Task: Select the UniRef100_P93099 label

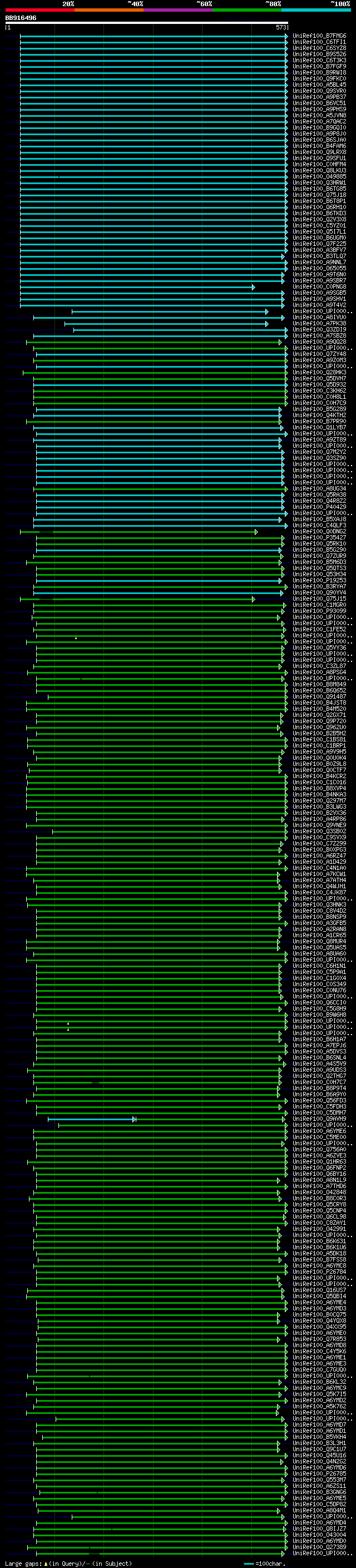Action: point(319,611)
